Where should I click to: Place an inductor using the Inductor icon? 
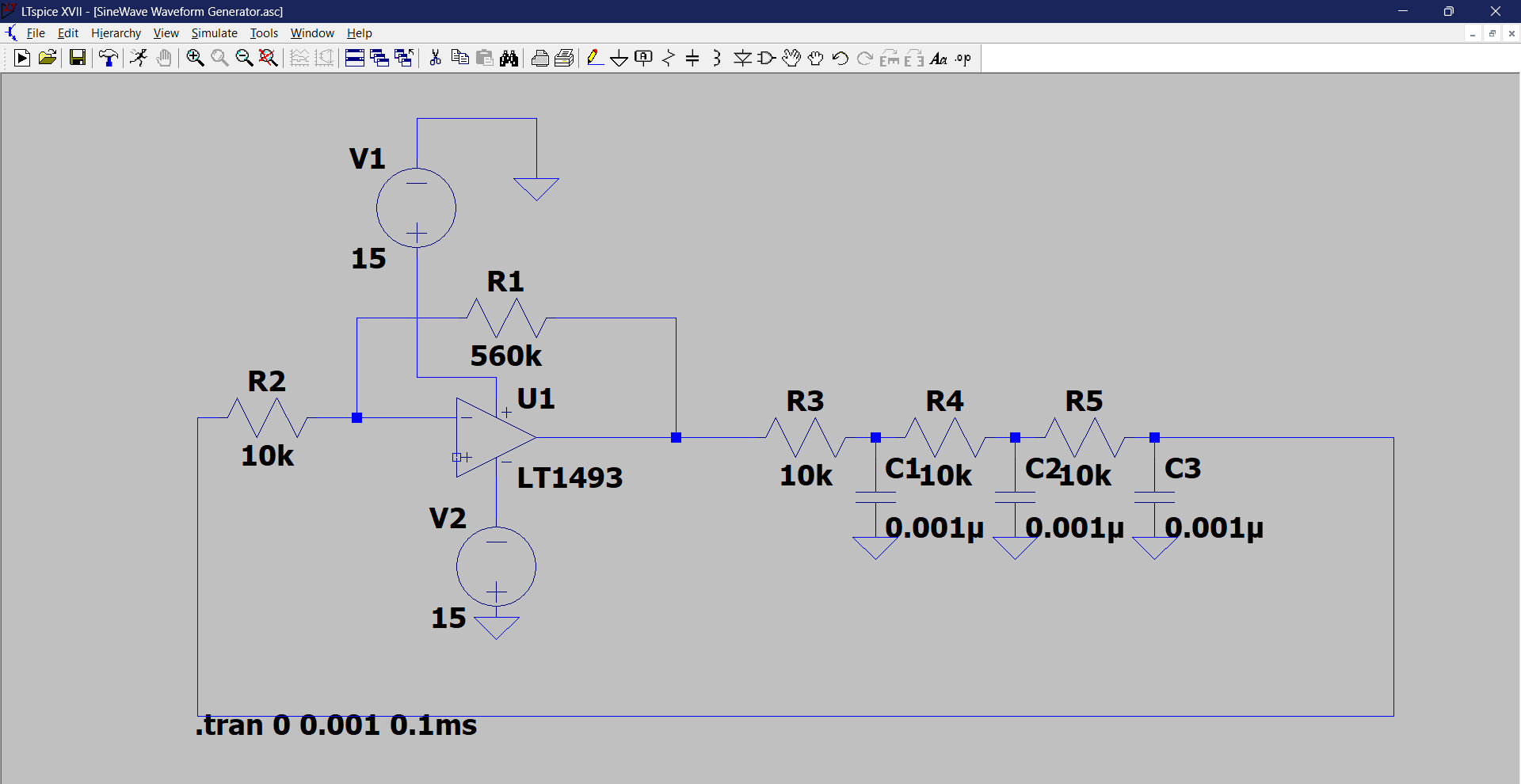click(717, 58)
